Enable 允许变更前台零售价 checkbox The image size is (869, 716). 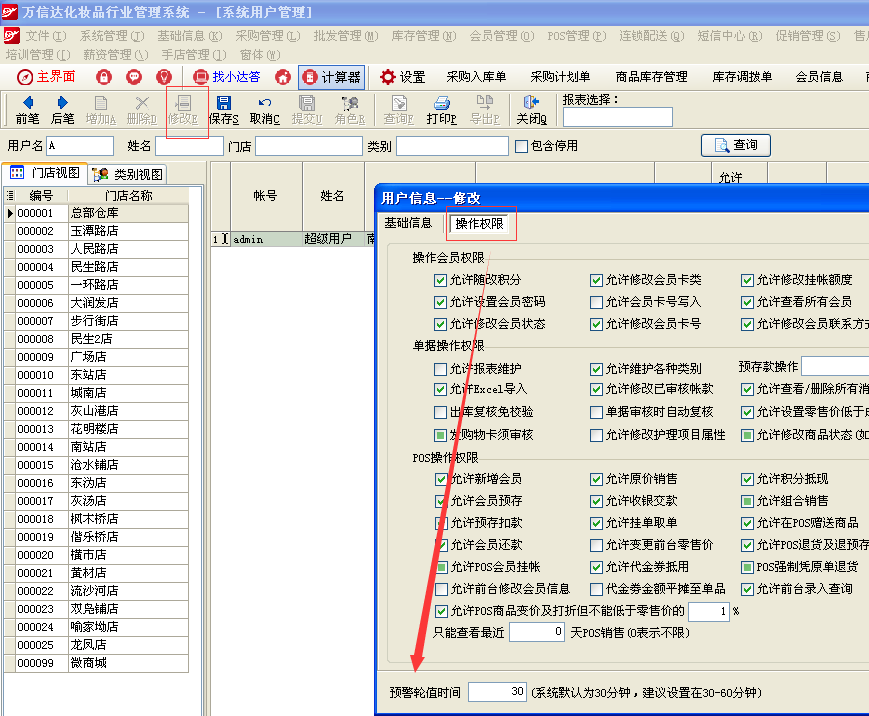coord(596,545)
